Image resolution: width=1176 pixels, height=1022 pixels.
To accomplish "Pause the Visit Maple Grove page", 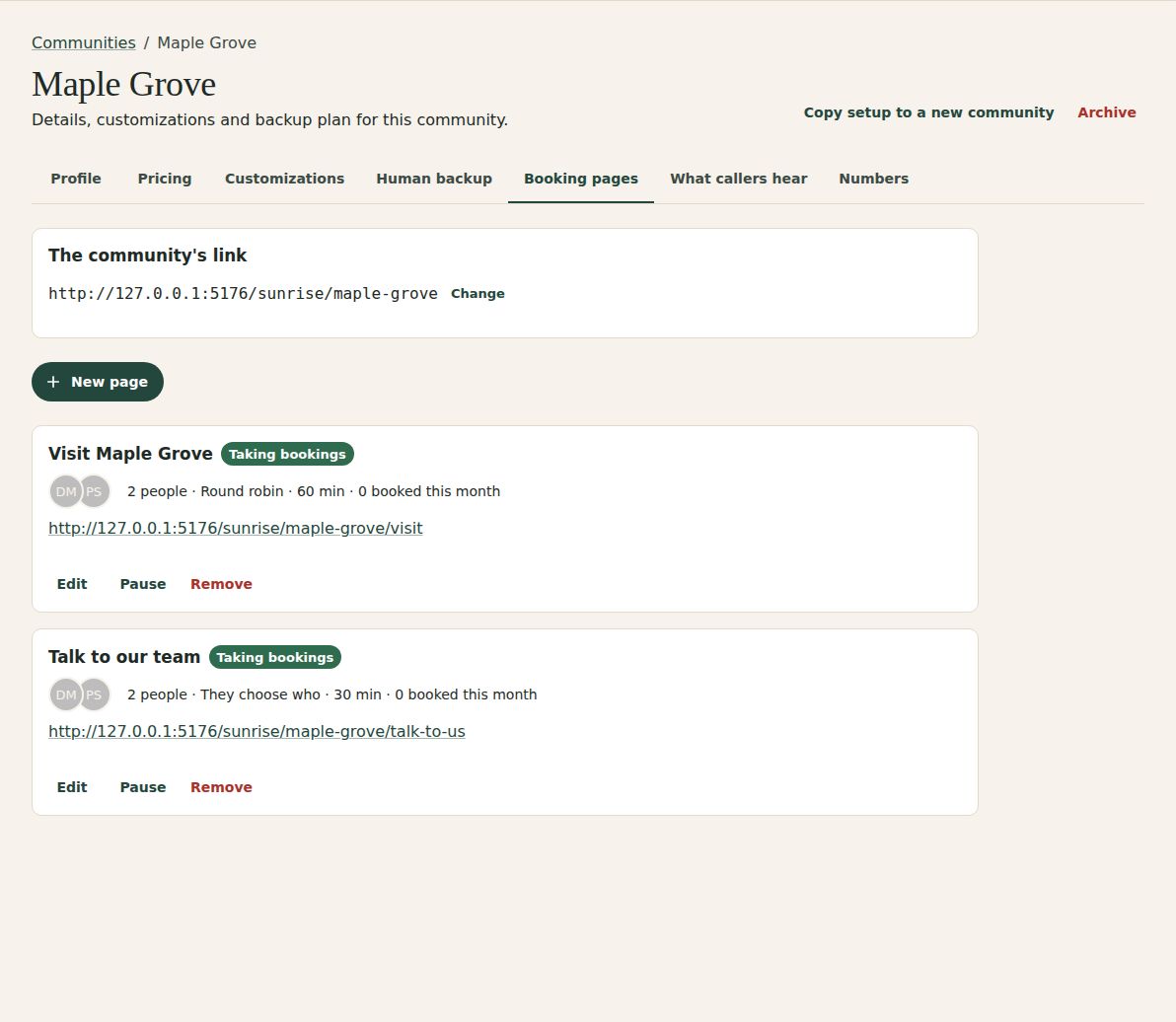I will coord(142,584).
